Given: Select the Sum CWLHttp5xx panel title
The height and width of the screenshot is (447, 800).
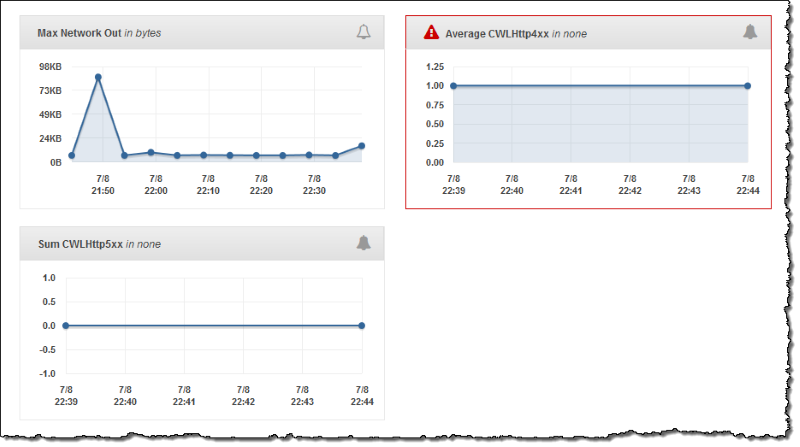Looking at the screenshot, I should (98, 244).
